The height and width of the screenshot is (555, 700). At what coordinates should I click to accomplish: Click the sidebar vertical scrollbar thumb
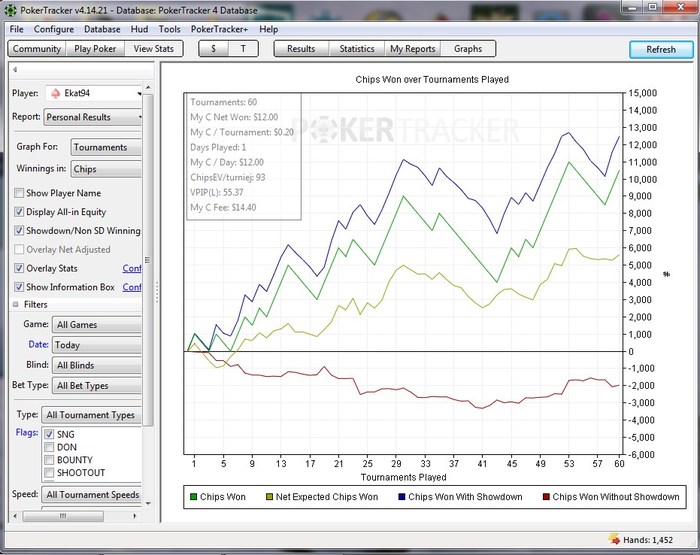148,260
